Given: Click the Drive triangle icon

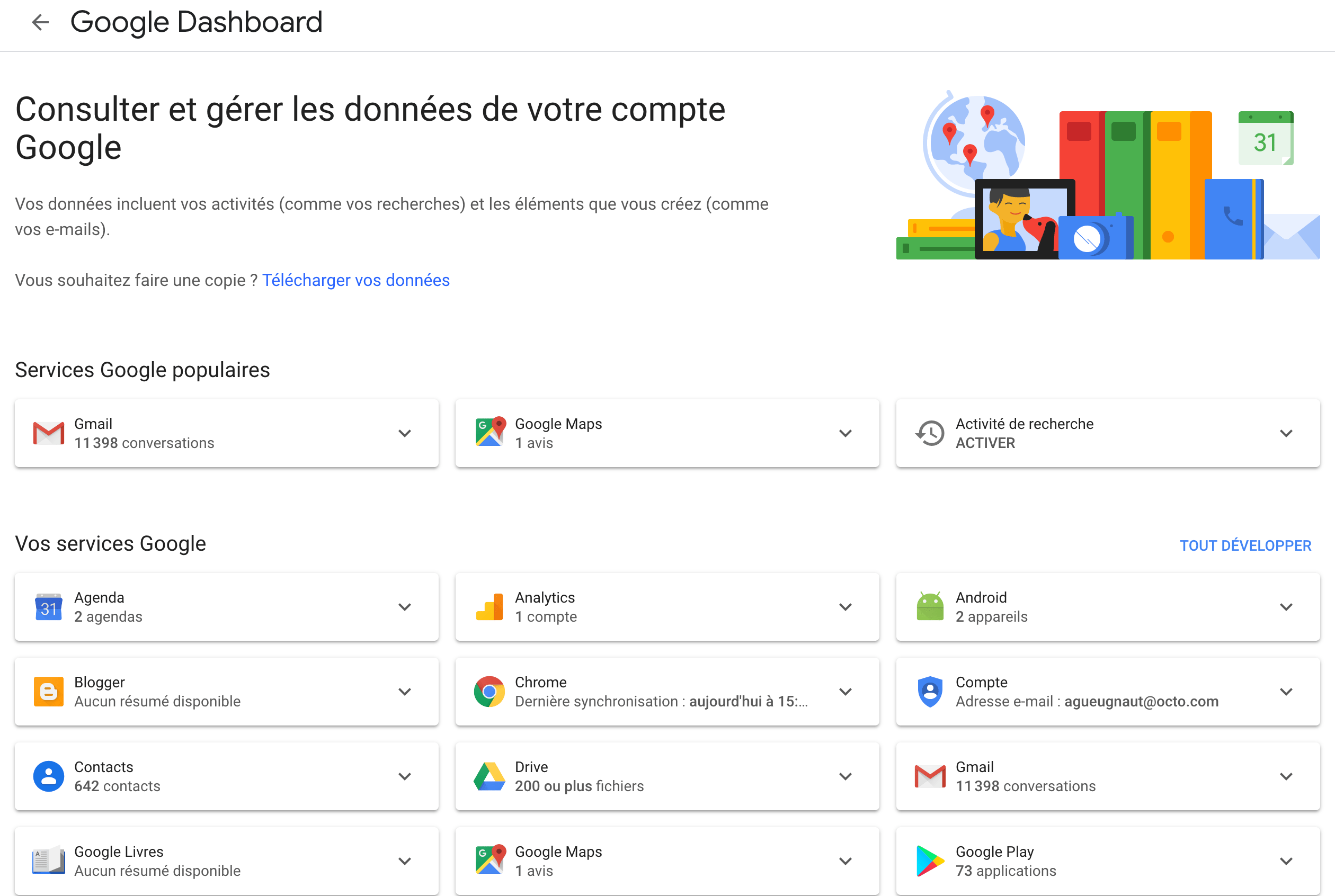Looking at the screenshot, I should [489, 776].
